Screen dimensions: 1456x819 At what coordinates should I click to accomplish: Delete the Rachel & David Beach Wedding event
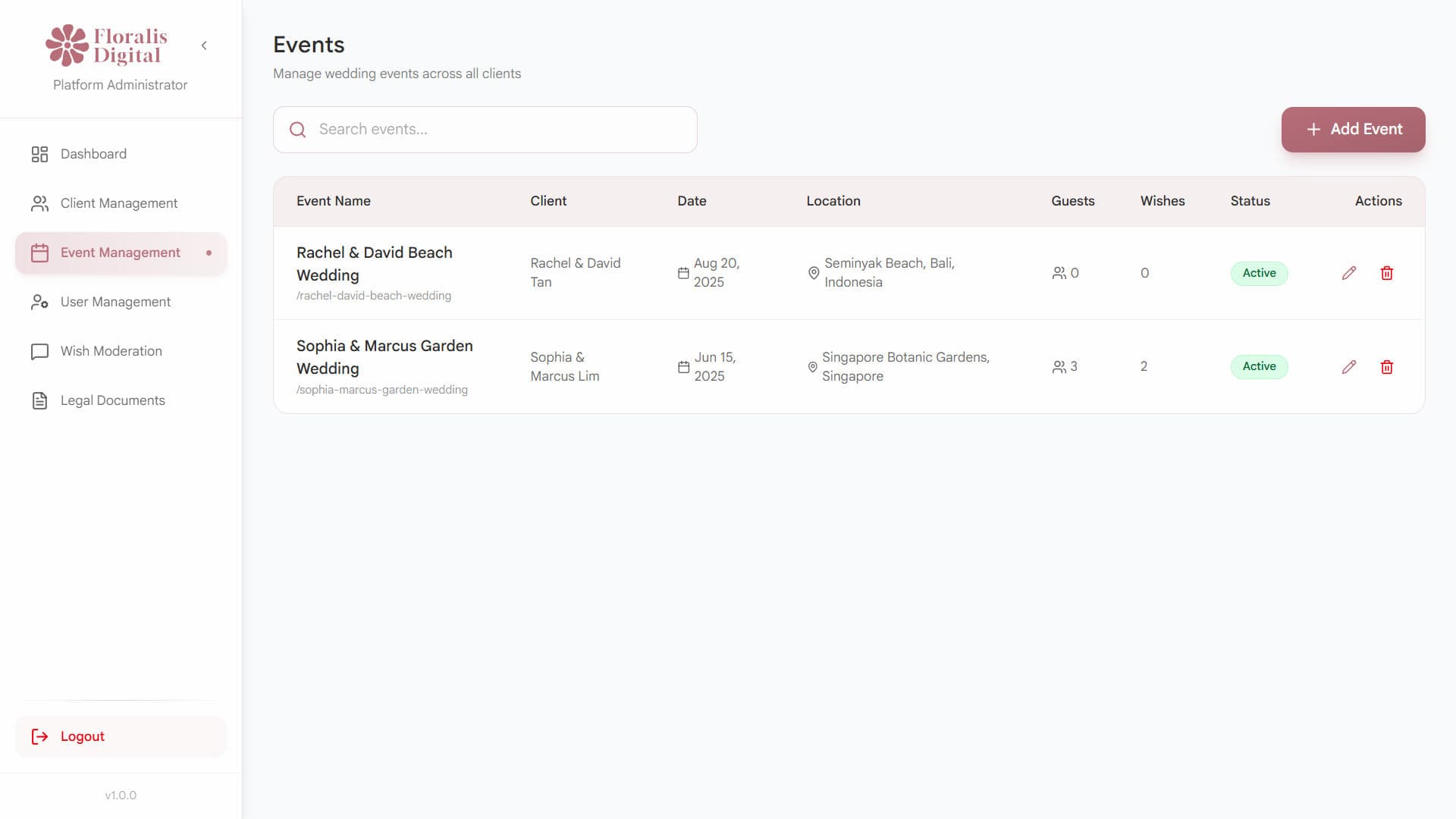click(1386, 273)
